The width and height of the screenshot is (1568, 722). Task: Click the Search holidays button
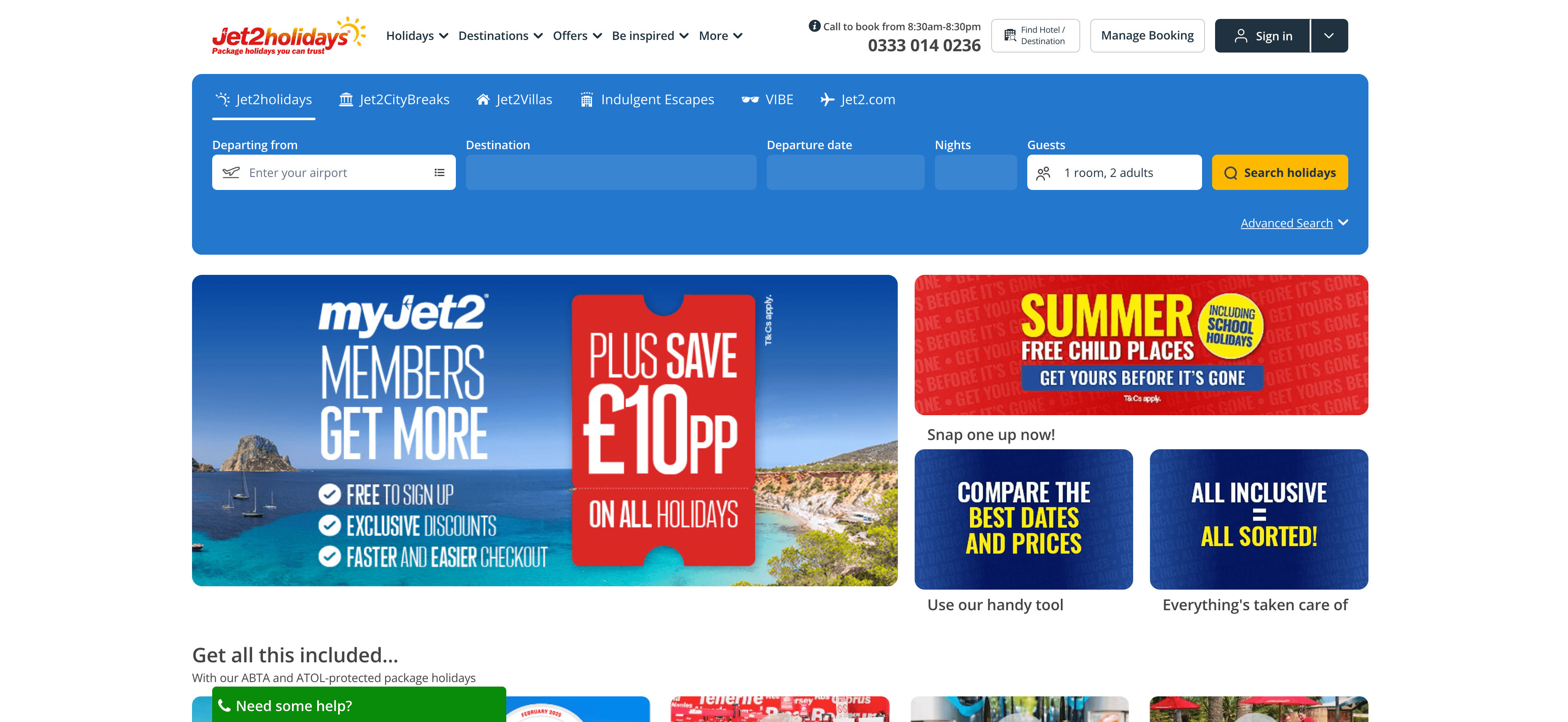[1279, 172]
